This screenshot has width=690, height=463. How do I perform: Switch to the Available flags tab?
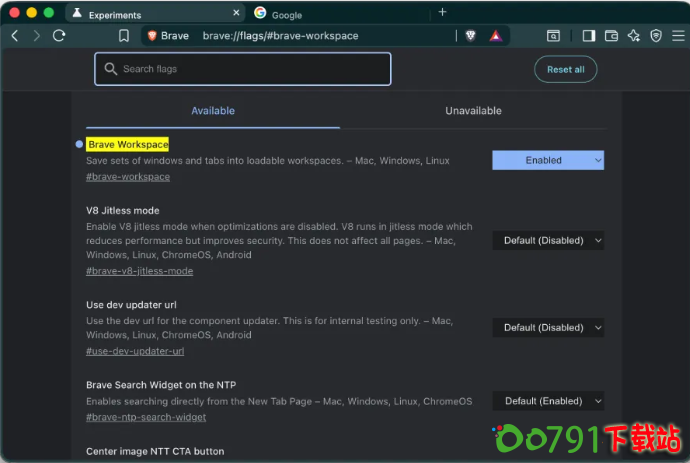213,111
